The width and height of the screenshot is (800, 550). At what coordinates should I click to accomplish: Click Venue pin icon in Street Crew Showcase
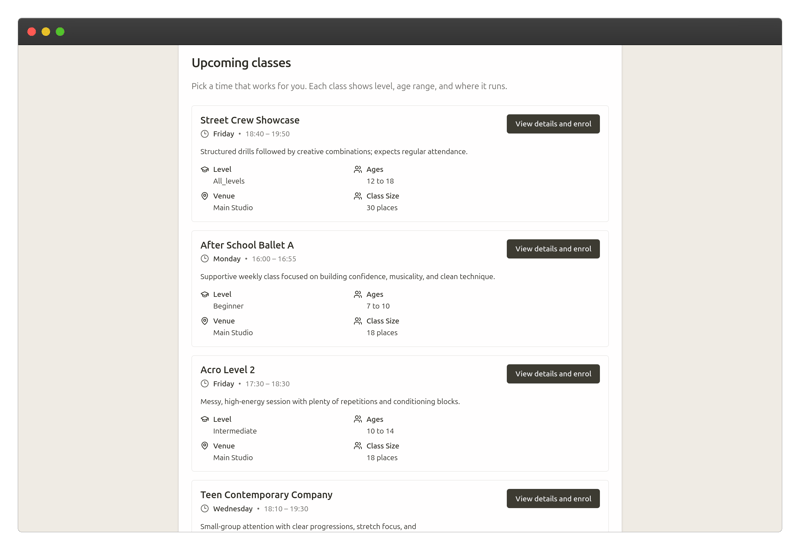point(205,196)
